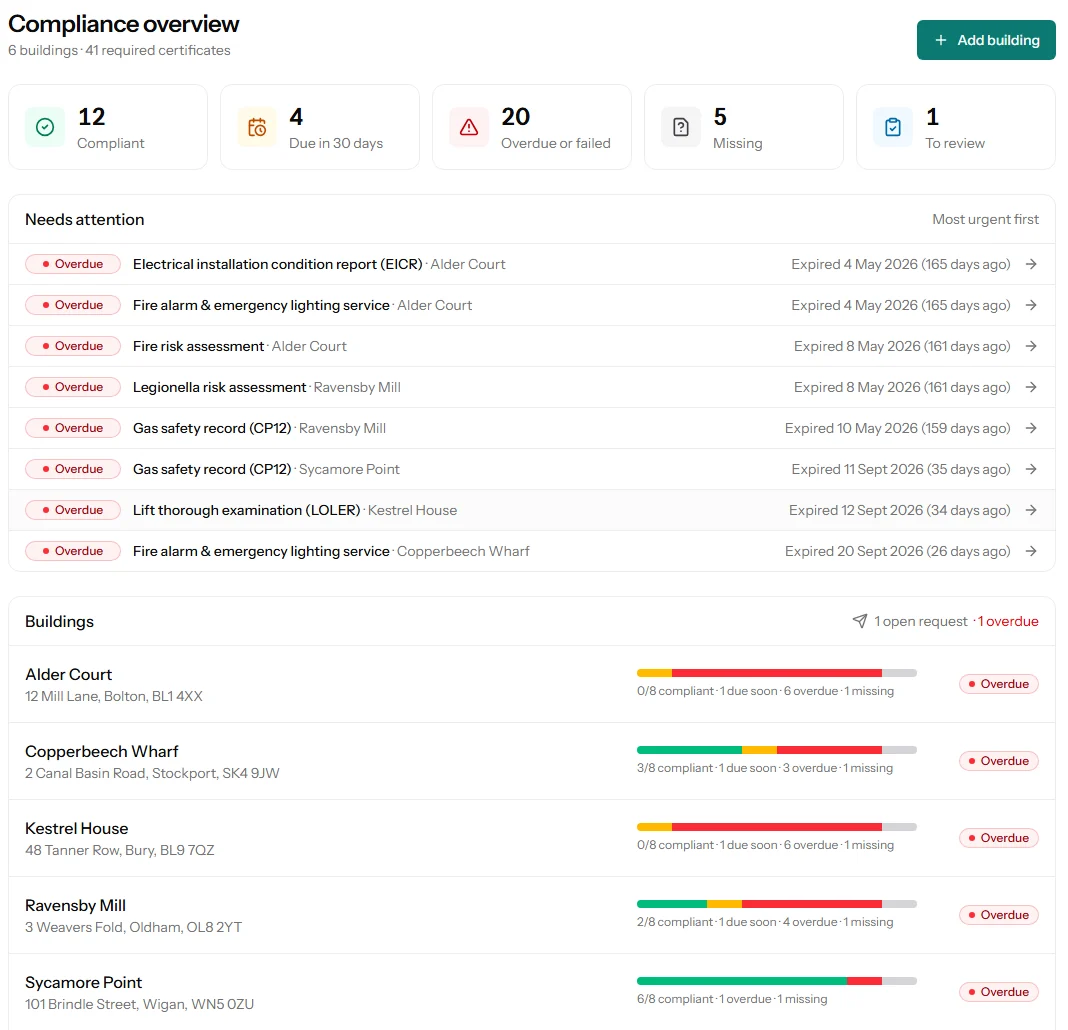Click arrow on Lift thorough examination row
This screenshot has width=1068, height=1030.
[1031, 510]
